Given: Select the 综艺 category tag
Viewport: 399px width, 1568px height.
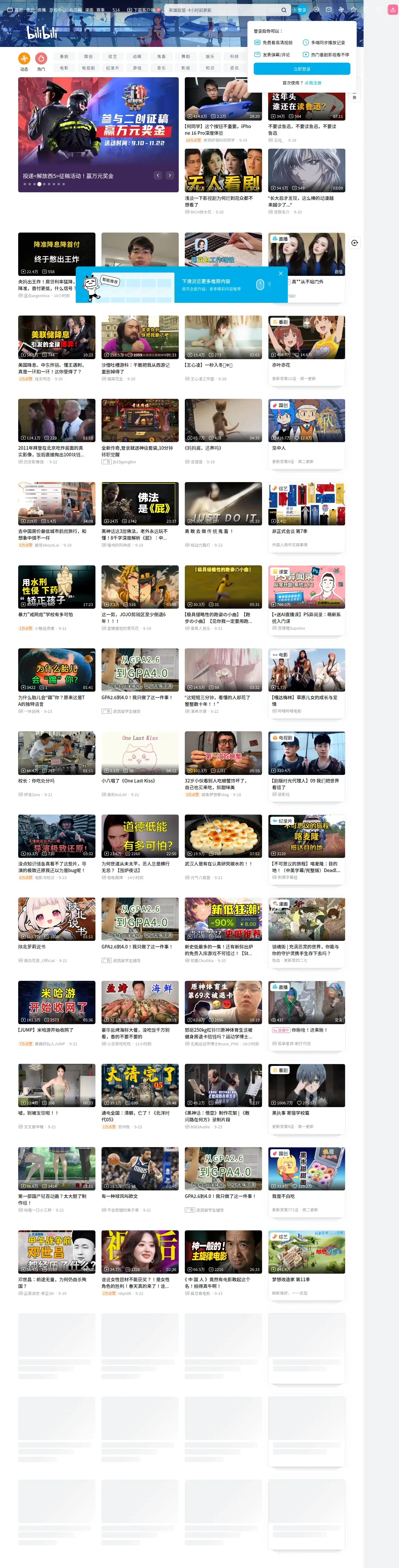Looking at the screenshot, I should click(113, 57).
